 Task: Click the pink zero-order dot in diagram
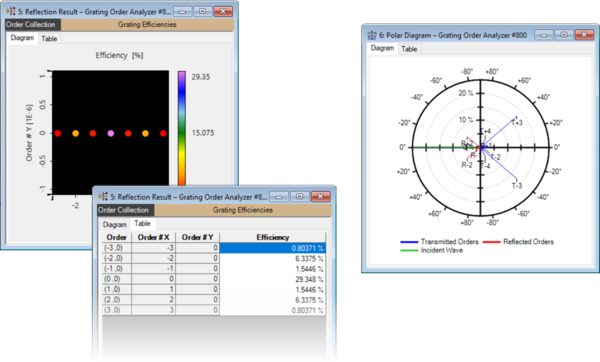(111, 133)
